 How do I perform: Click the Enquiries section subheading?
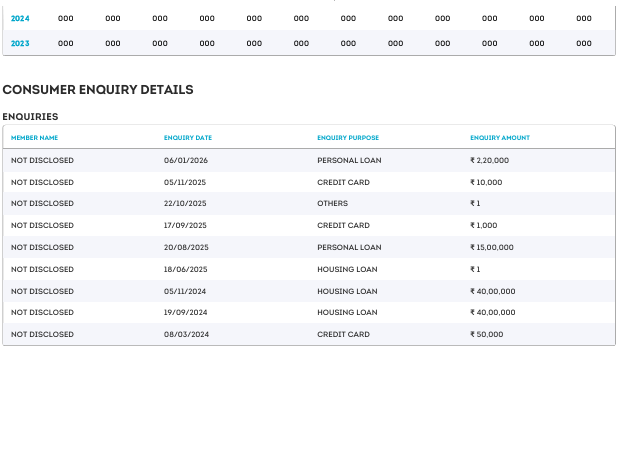(30, 117)
